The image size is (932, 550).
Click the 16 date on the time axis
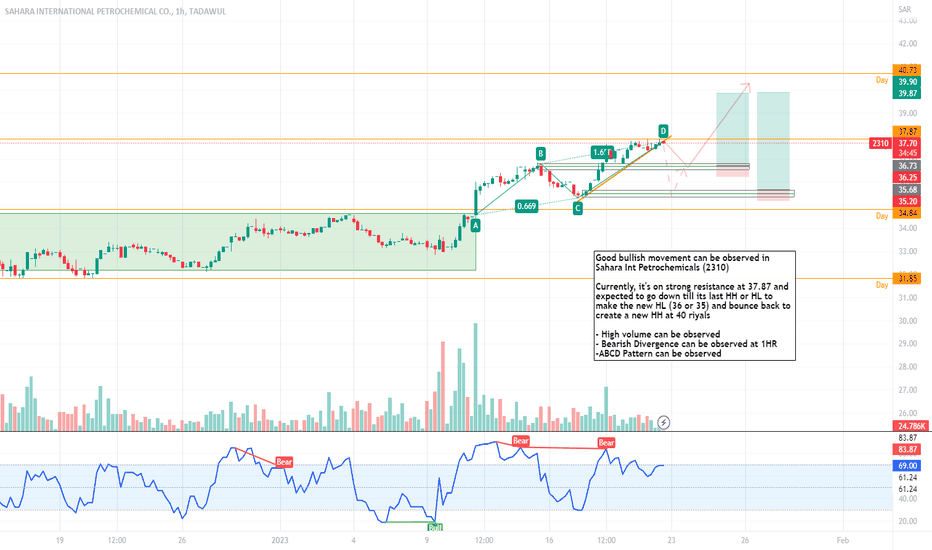click(x=549, y=540)
